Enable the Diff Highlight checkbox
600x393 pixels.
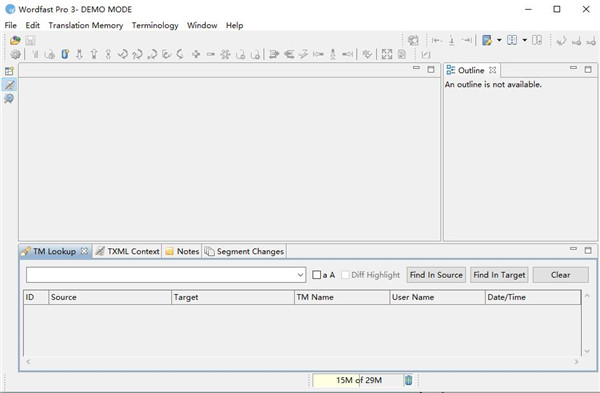point(345,275)
